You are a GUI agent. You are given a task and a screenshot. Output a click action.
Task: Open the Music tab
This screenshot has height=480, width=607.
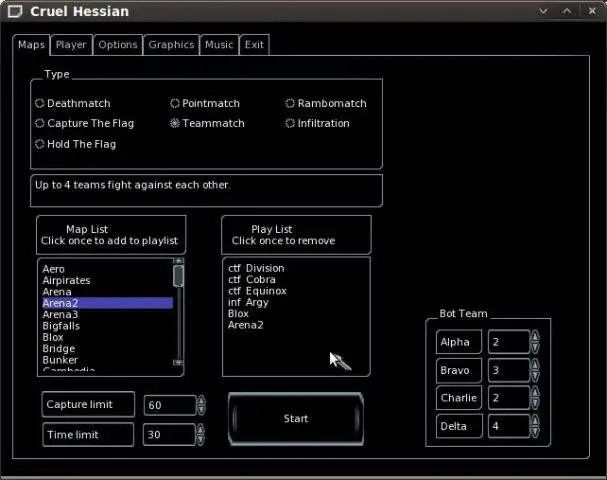coord(219,45)
